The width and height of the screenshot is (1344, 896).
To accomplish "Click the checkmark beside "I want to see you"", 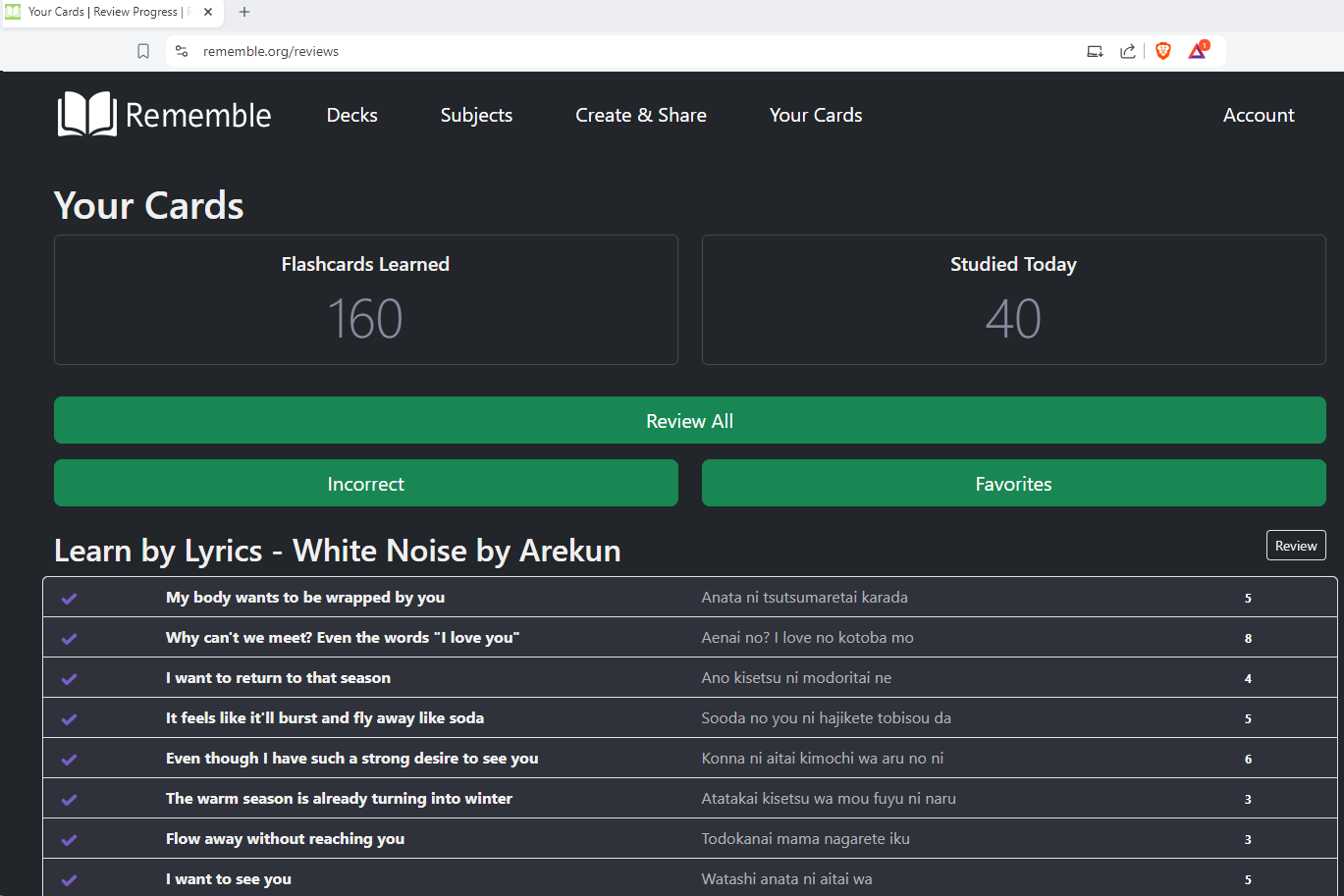I will [x=70, y=879].
